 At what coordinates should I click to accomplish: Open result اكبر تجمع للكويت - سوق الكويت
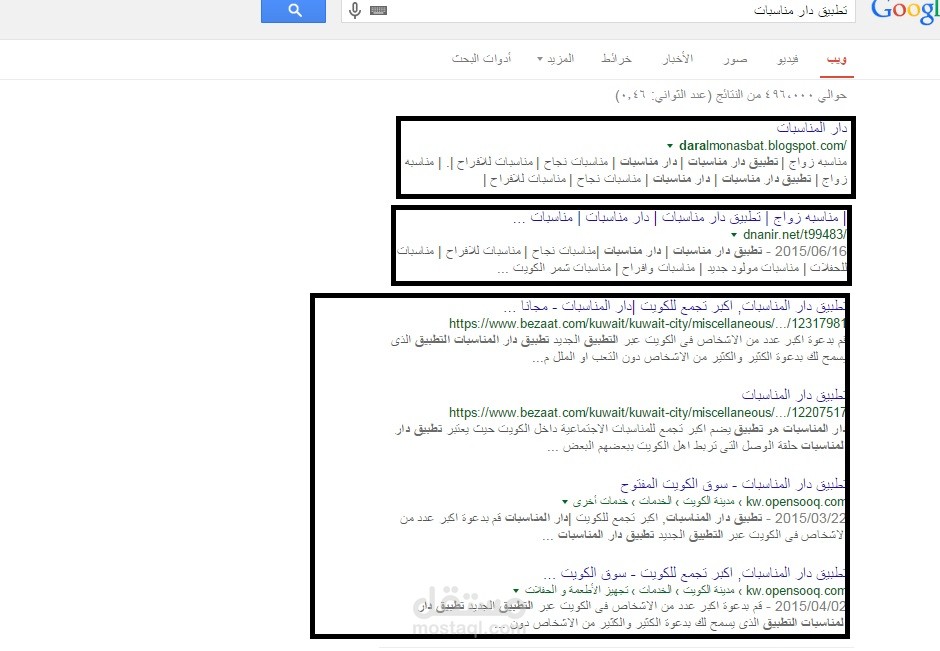click(694, 573)
